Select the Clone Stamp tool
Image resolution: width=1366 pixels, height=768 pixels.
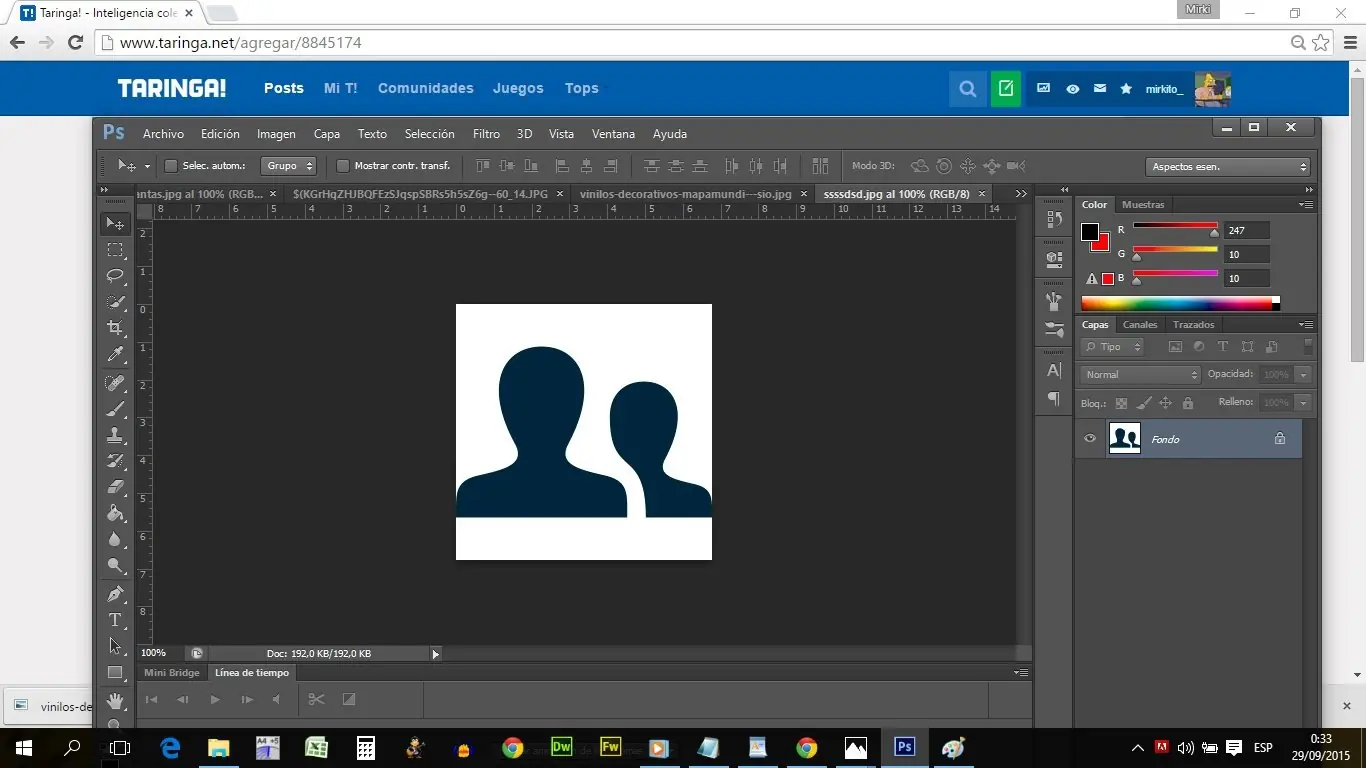115,435
